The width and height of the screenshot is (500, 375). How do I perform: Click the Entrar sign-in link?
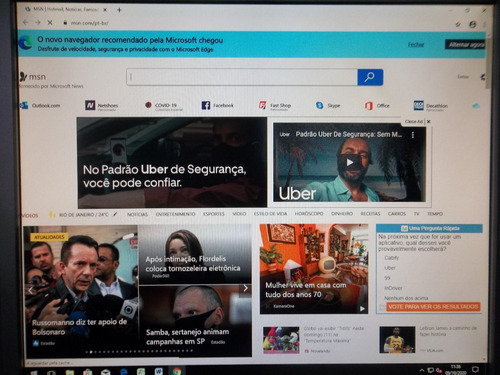(x=463, y=77)
